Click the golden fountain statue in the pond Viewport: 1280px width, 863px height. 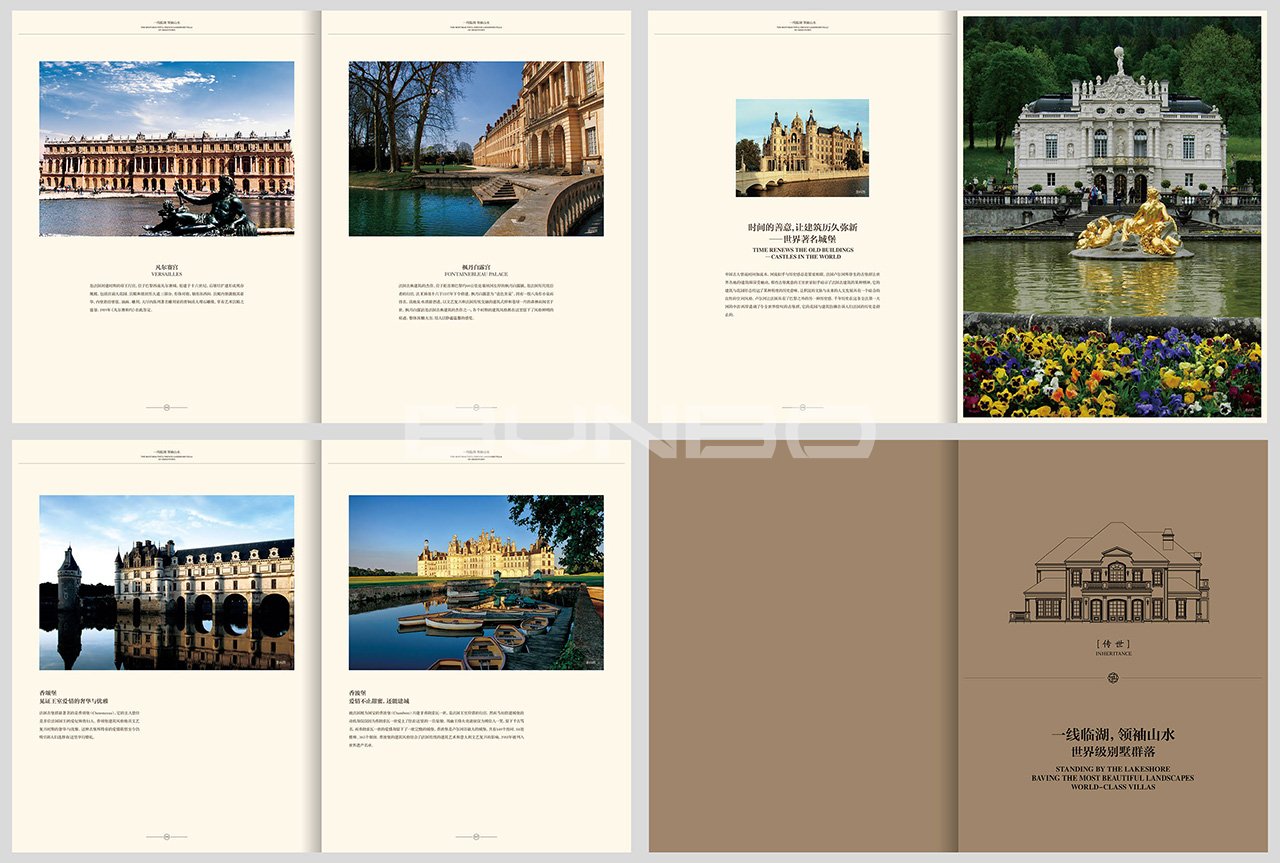1129,225
